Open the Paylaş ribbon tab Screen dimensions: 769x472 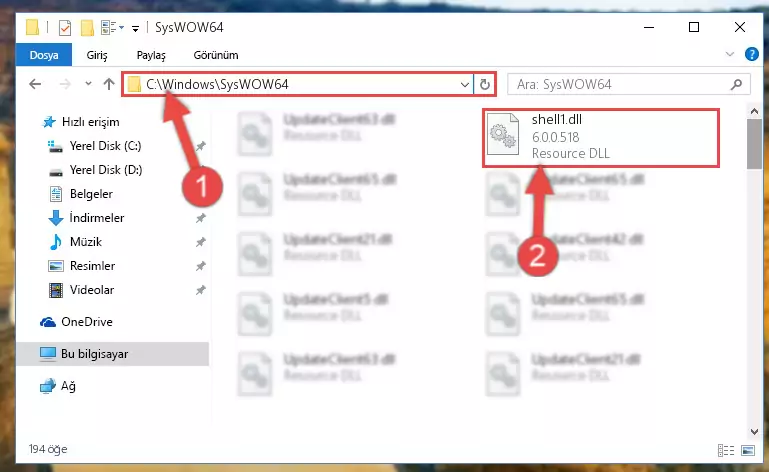151,55
